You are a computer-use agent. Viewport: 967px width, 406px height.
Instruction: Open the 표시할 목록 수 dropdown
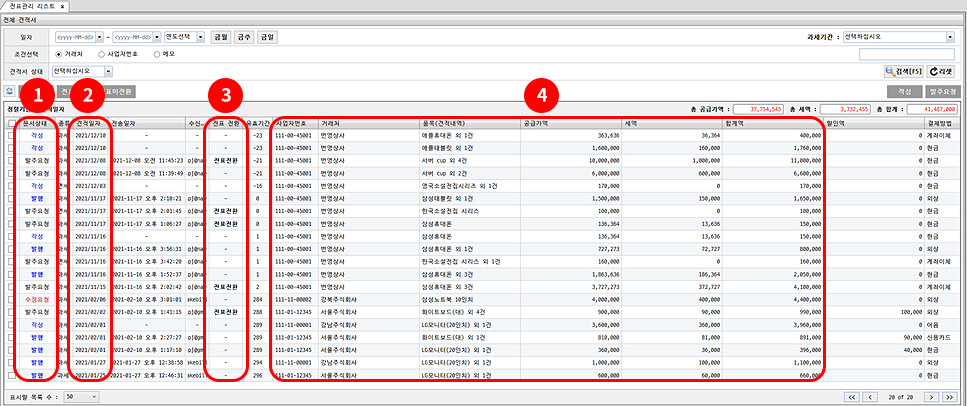pos(79,396)
